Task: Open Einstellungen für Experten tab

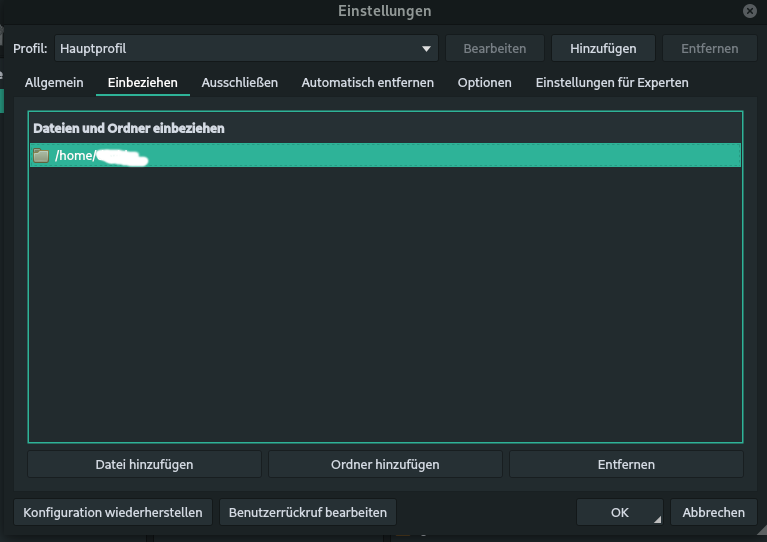Action: [x=612, y=83]
